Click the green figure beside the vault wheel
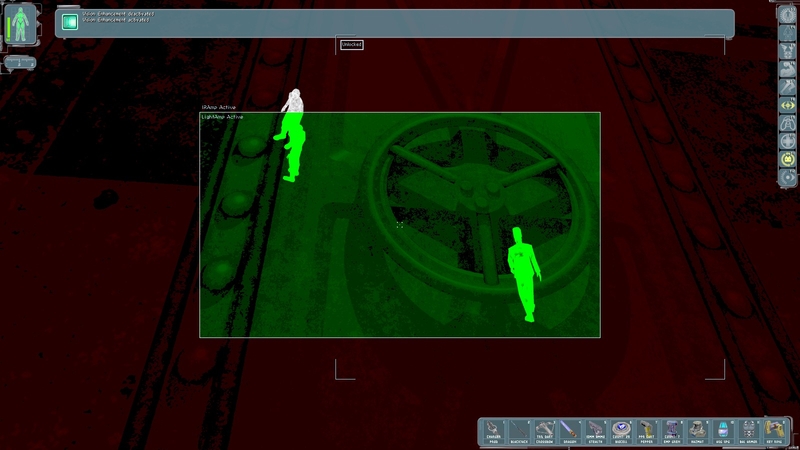Screen dimensions: 800x450 point(524,274)
